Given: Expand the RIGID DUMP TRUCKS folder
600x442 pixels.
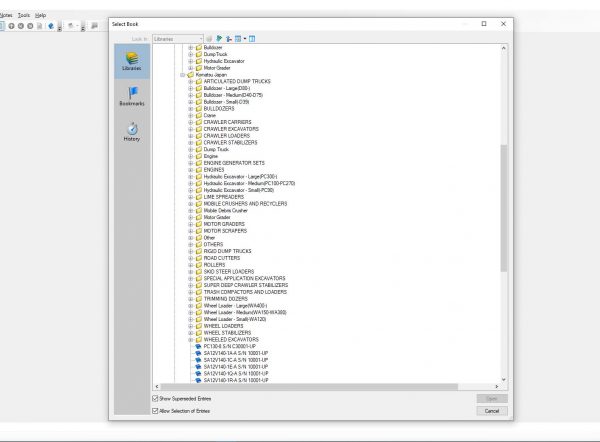Looking at the screenshot, I should tap(191, 251).
